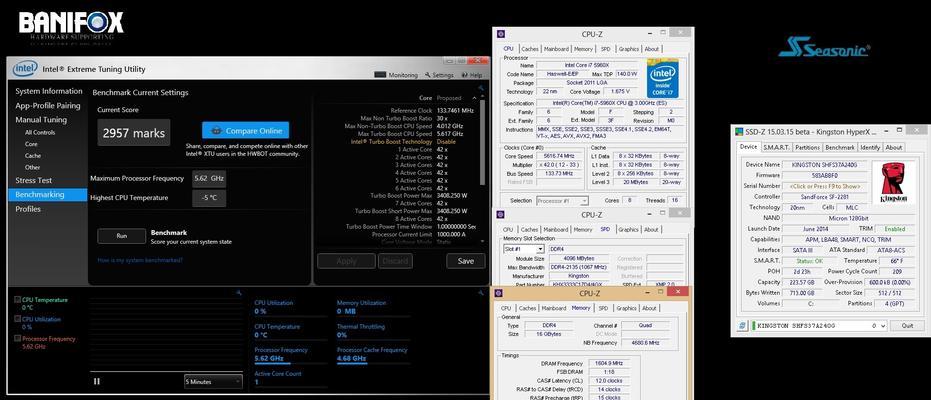Screen dimensions: 931x400
Task: Toggle the CPU Utilization graph checkbox
Action: coord(17,319)
